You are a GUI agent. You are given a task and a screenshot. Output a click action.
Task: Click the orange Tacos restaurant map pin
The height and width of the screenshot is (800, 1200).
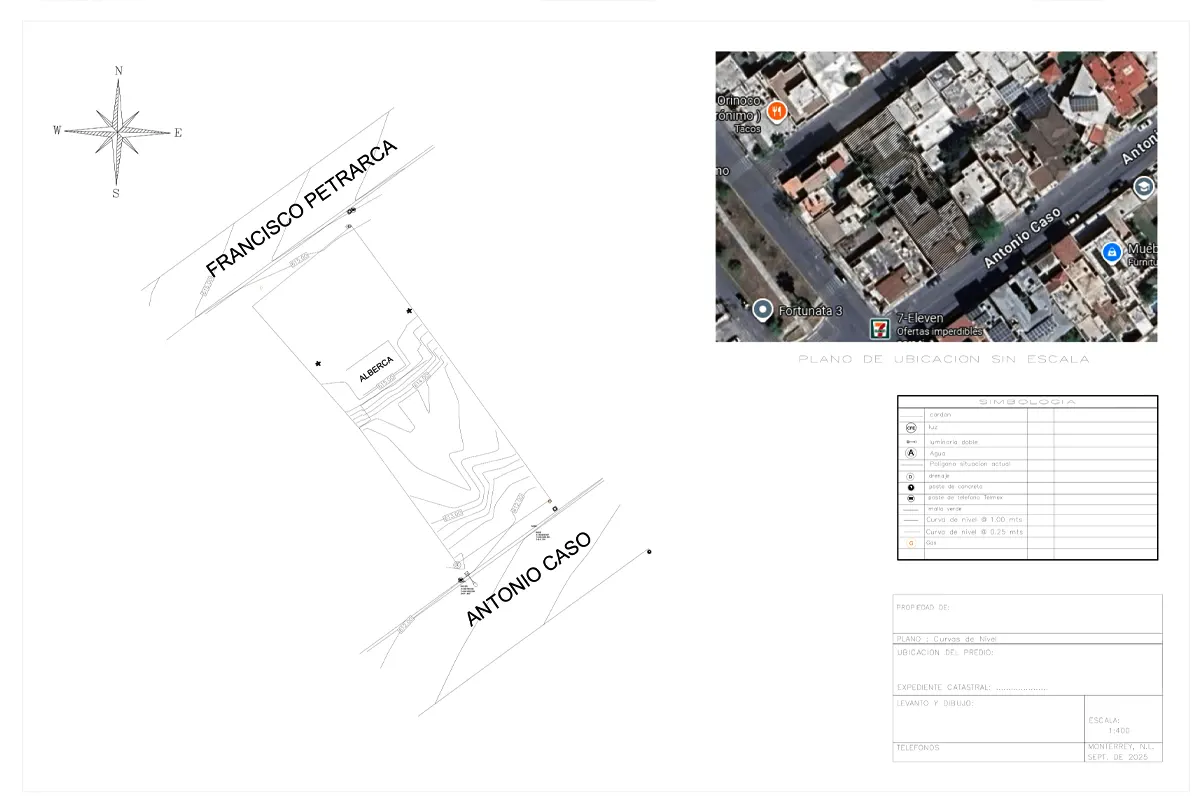point(777,110)
